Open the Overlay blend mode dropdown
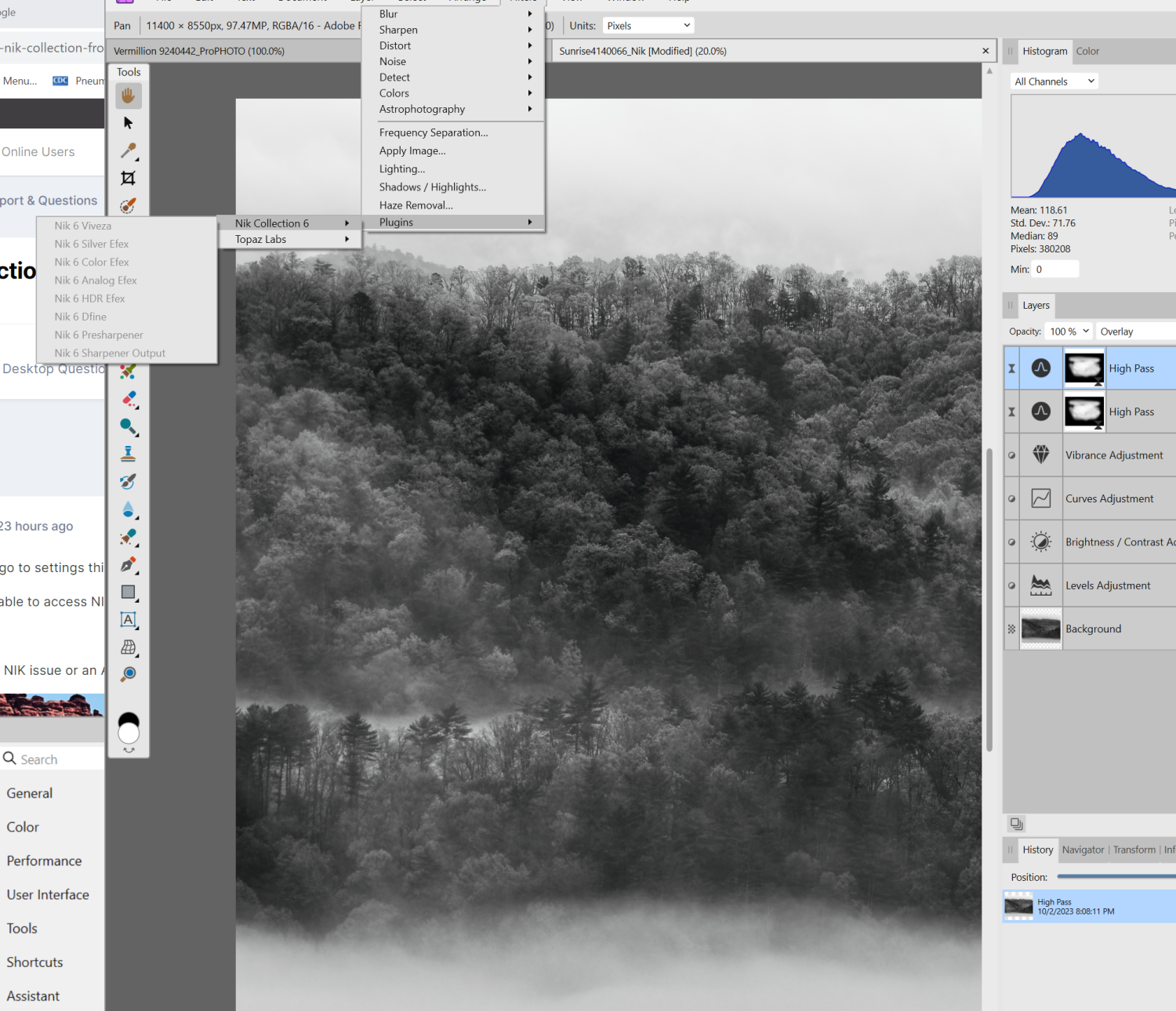1176x1011 pixels. point(1134,331)
